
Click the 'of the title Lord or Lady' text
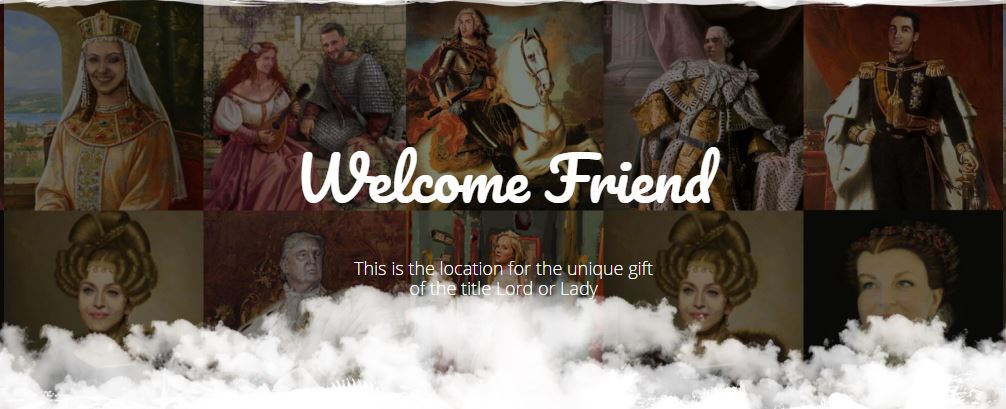point(504,289)
